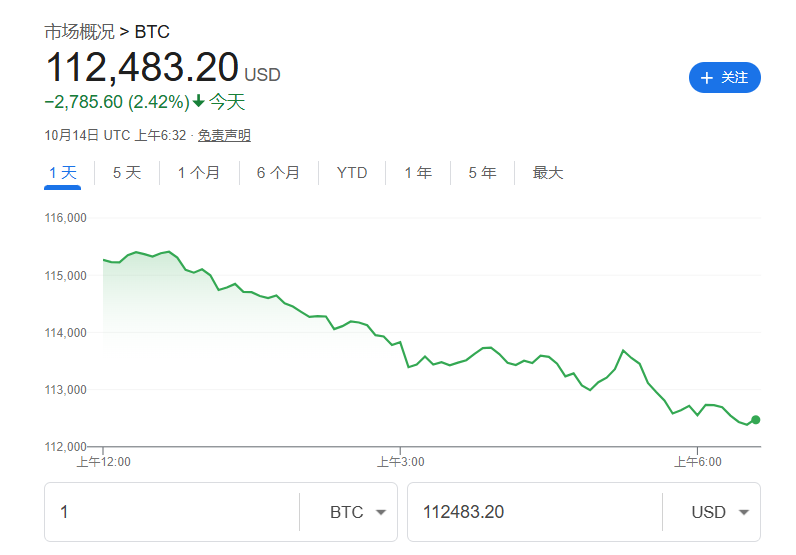Select the 最大 range tab
The height and width of the screenshot is (555, 796).
coord(548,173)
